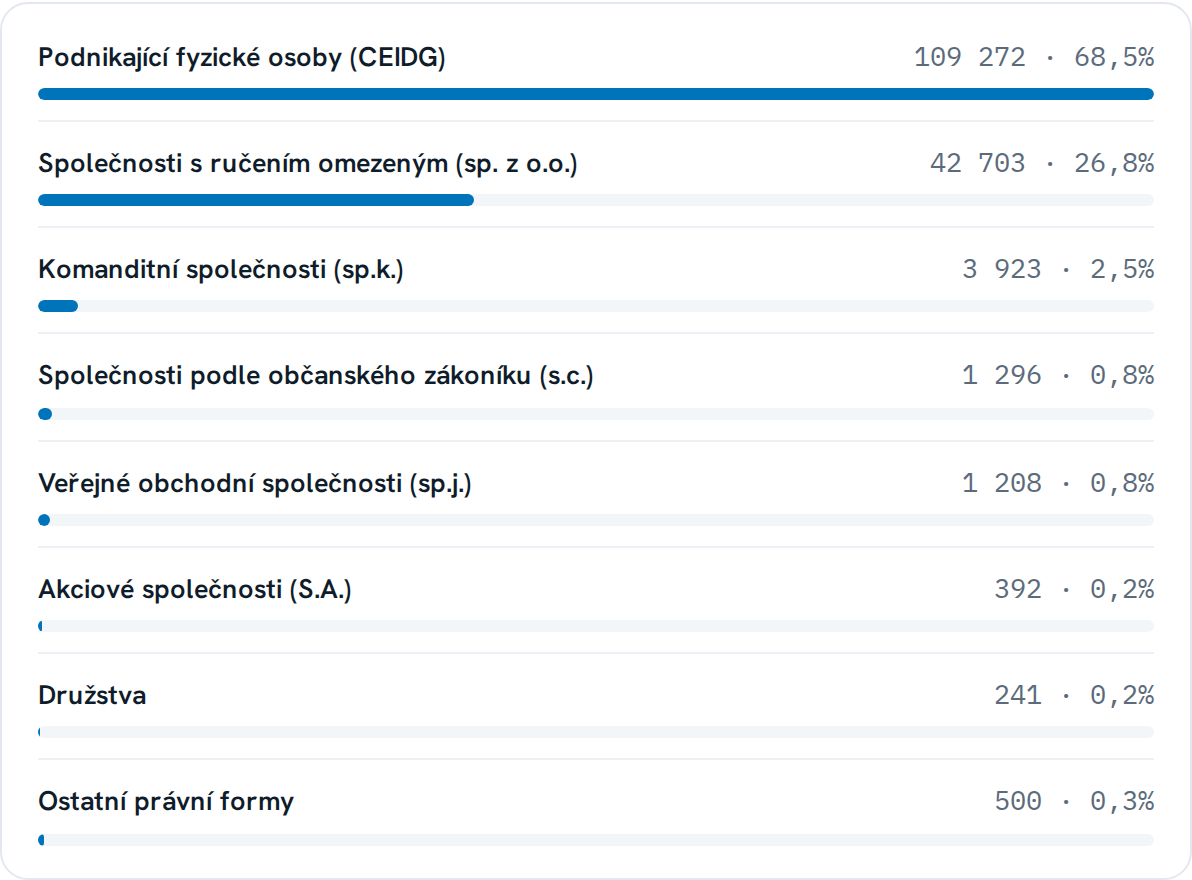Click the 0,8% share in the s.c. row
This screenshot has height=880, width=1192.
(1122, 375)
